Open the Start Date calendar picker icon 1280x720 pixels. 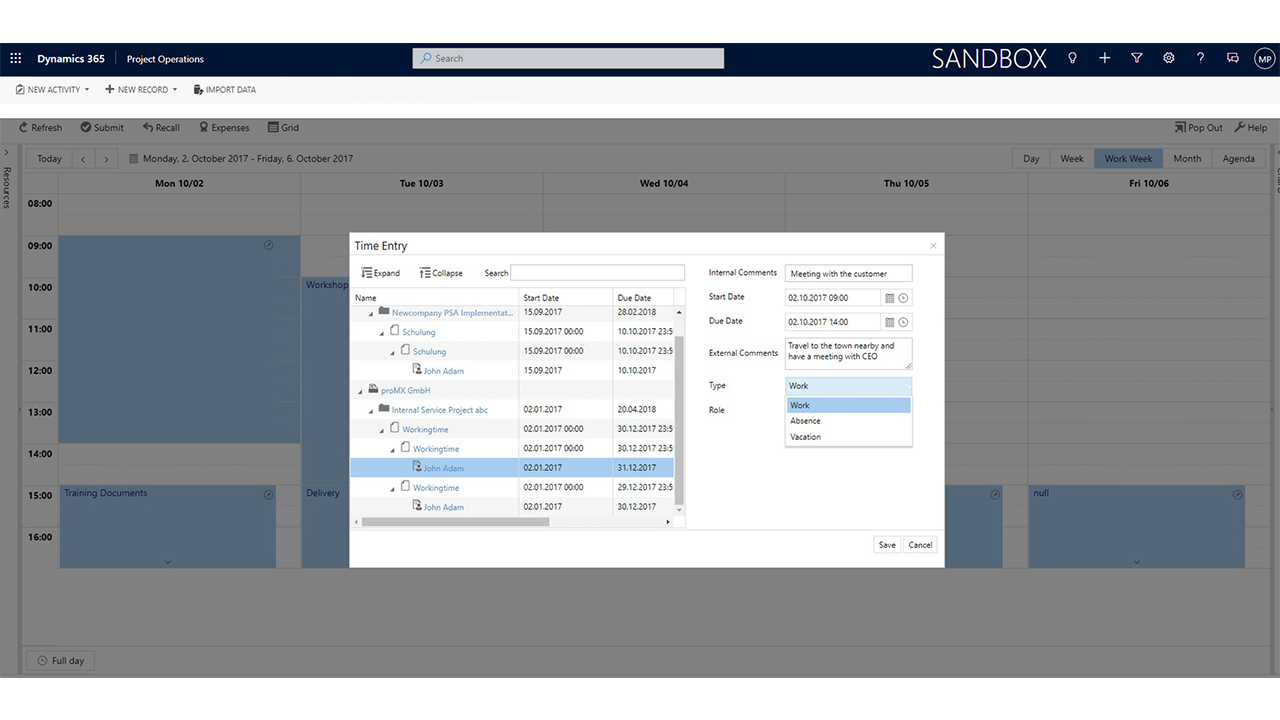(x=889, y=298)
